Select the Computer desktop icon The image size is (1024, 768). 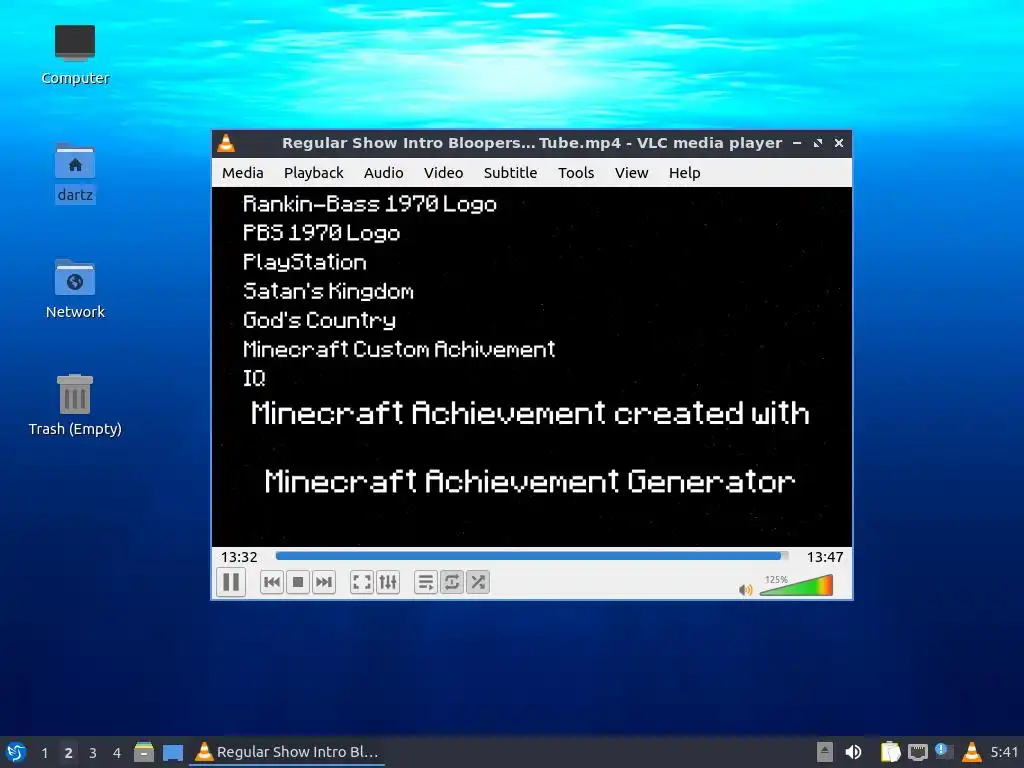(x=75, y=55)
